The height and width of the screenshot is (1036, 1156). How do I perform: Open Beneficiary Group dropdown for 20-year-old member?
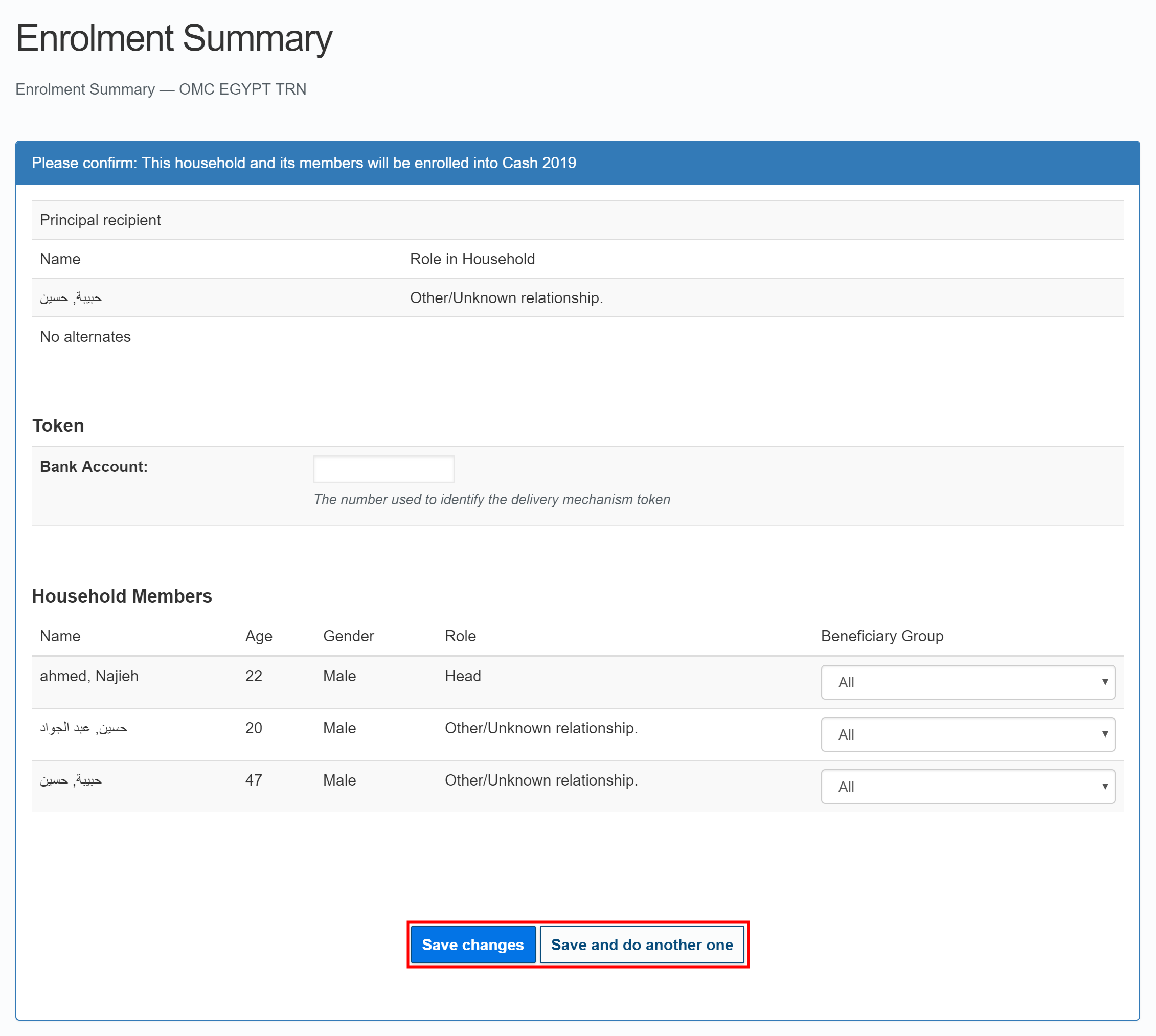[x=966, y=734]
